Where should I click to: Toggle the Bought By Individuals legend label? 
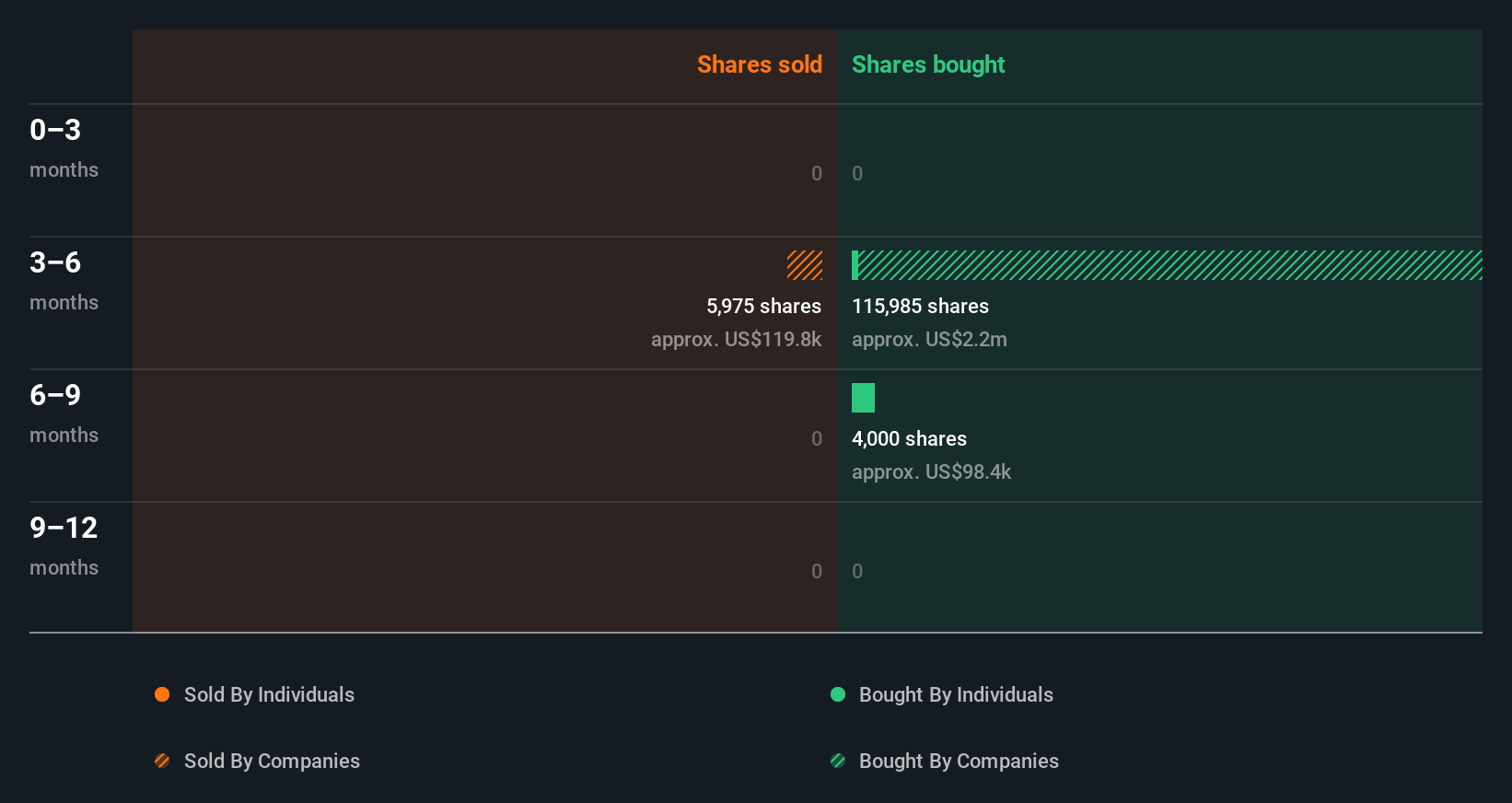point(956,694)
